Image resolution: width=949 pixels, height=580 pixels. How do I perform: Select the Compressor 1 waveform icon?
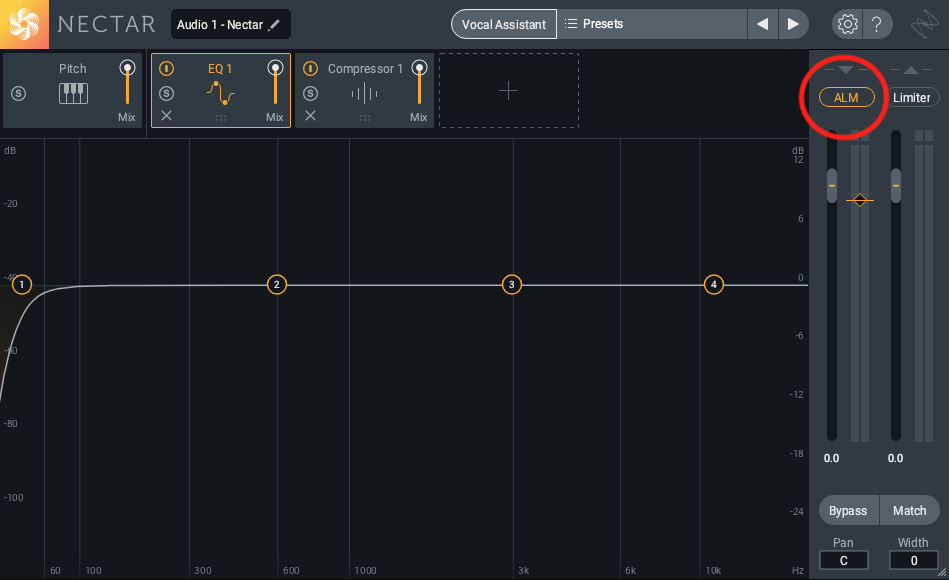tap(364, 93)
